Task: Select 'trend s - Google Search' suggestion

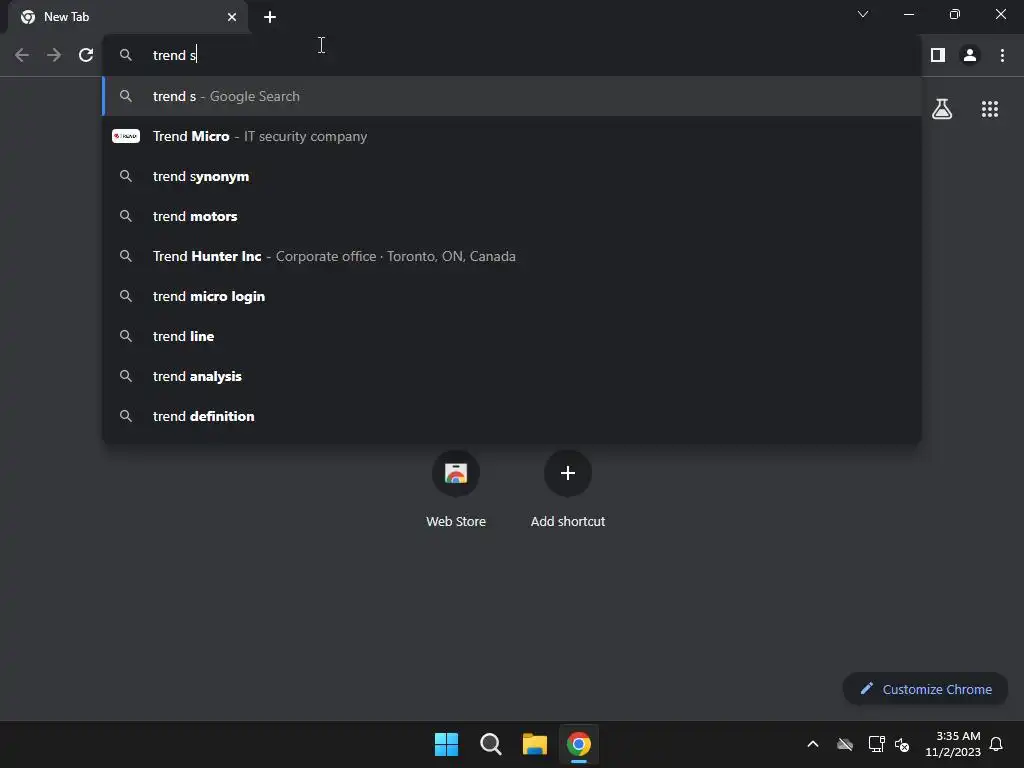Action: [x=512, y=96]
